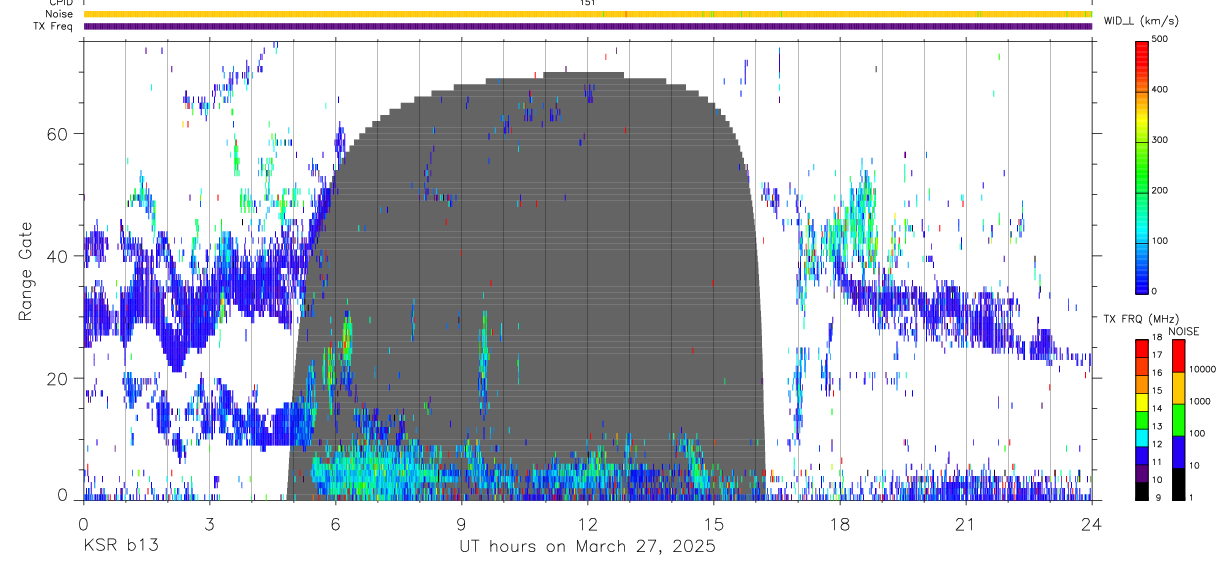
Task: Click the '16' label in the TX FRQ legend
Action: pos(1157,373)
